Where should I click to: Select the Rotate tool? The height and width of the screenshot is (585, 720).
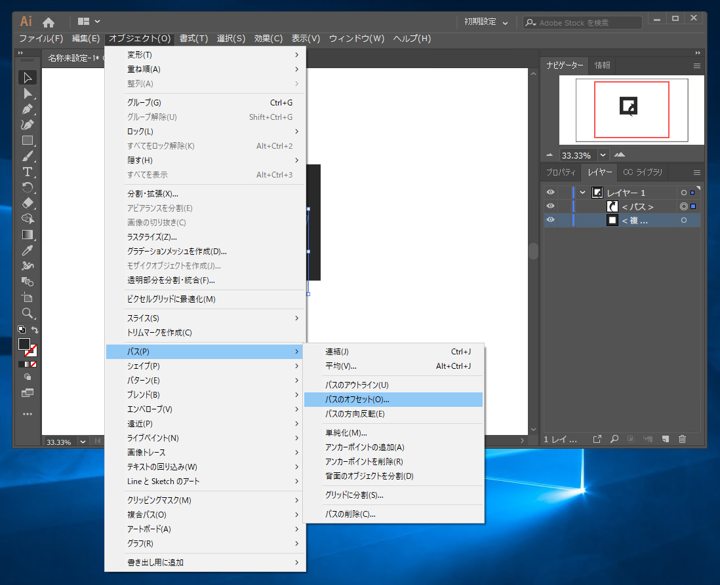click(x=27, y=187)
